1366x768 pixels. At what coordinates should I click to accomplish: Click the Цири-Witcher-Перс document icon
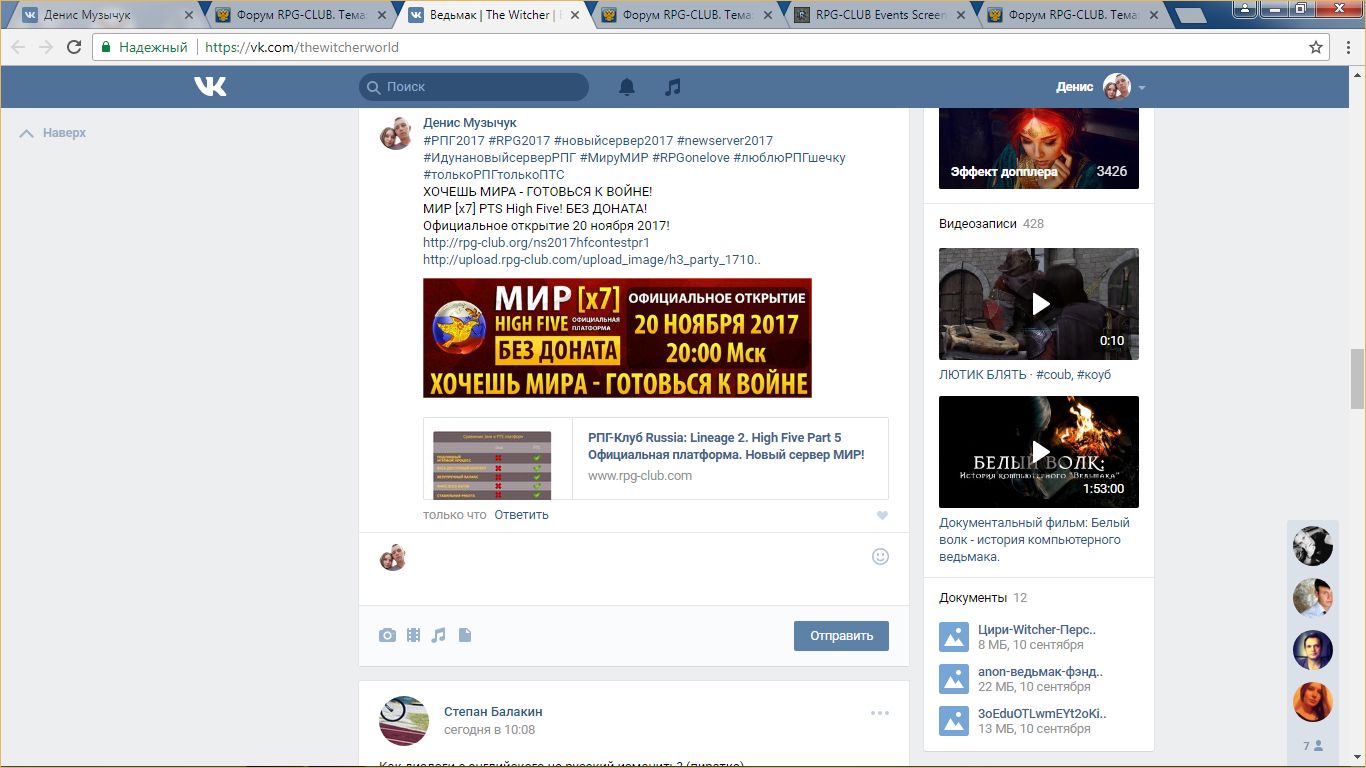click(x=954, y=637)
